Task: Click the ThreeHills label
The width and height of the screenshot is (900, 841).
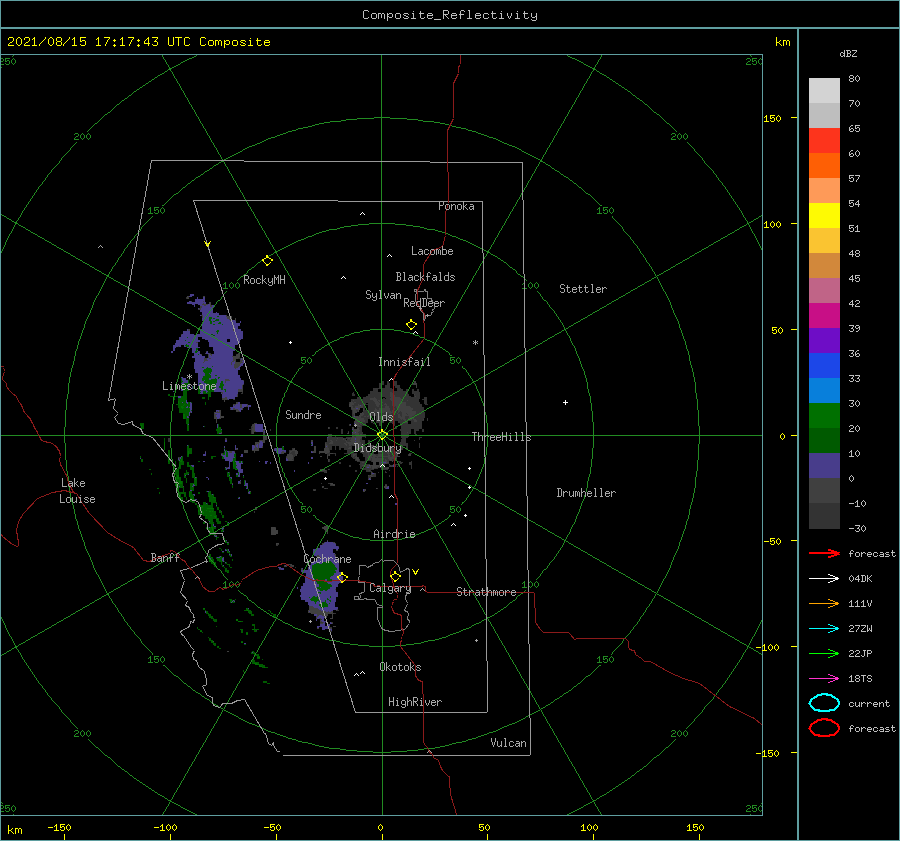Action: click(501, 437)
